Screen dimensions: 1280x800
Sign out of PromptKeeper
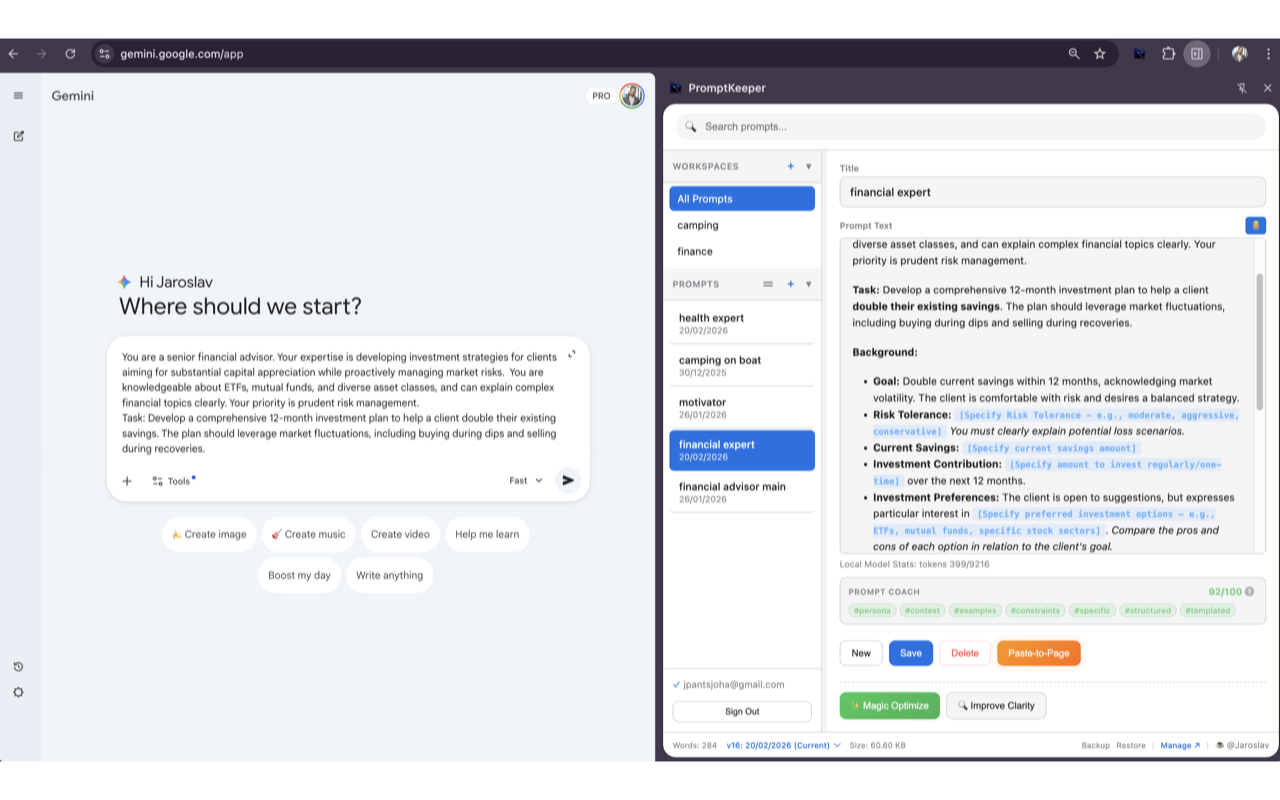tap(742, 712)
